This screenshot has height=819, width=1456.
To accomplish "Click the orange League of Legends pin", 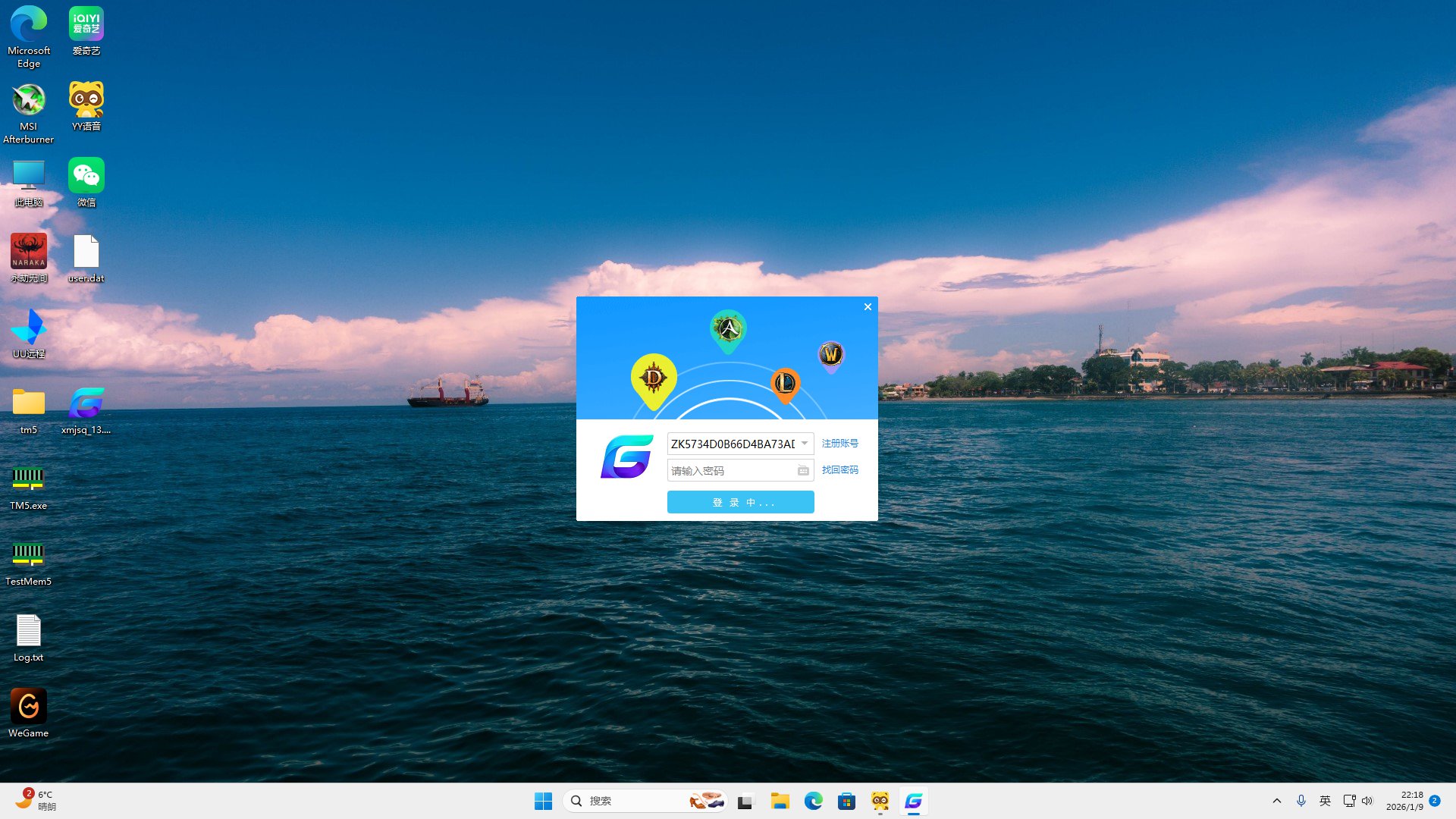I will 785,384.
